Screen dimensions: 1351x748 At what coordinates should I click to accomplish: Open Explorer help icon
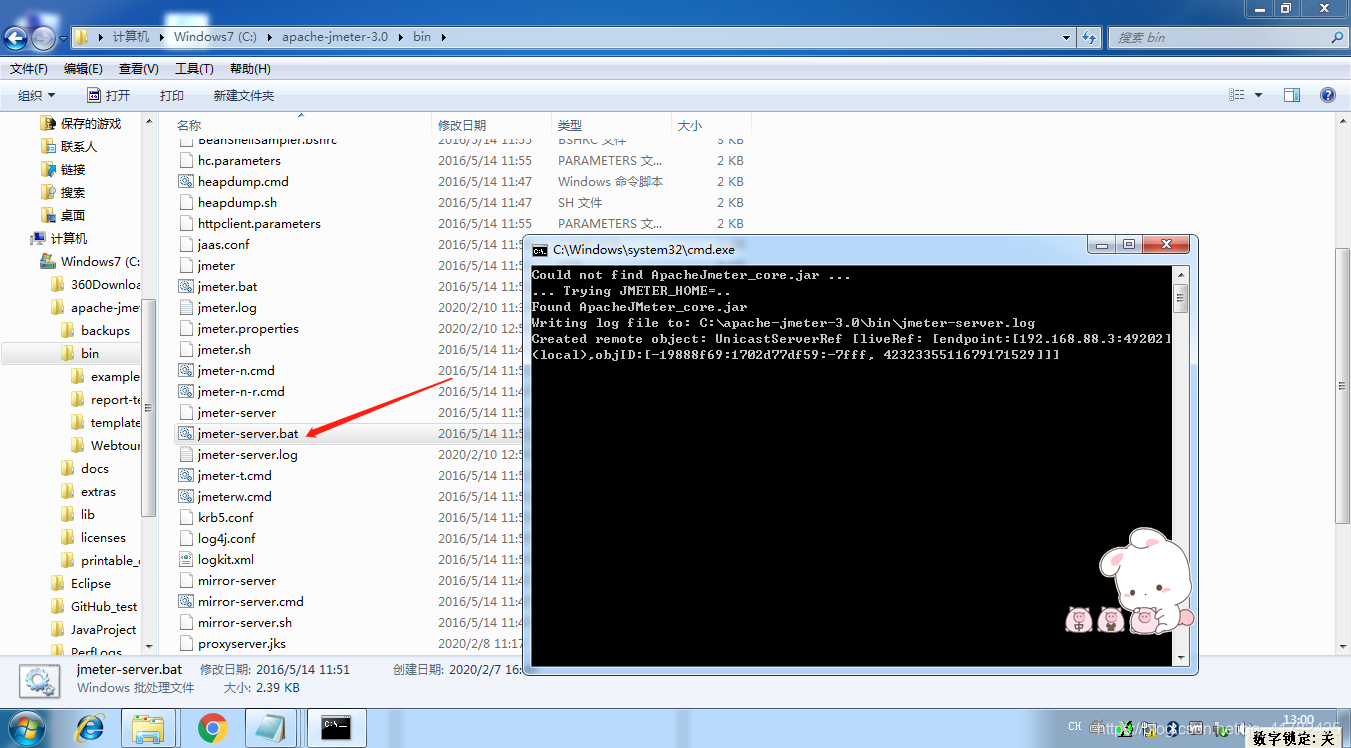click(x=1328, y=95)
